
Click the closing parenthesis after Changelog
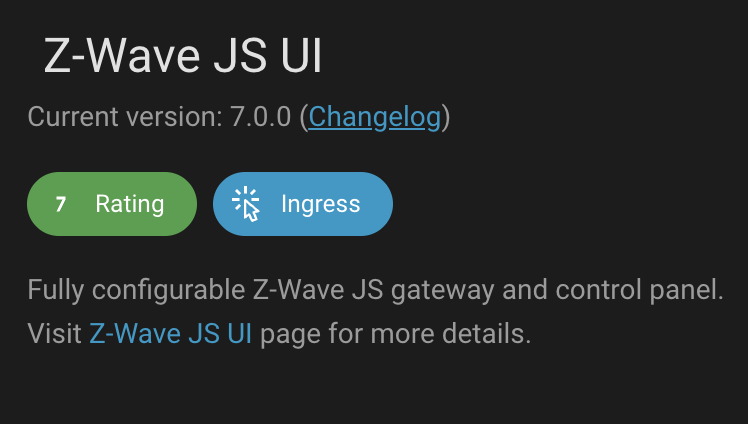(446, 117)
